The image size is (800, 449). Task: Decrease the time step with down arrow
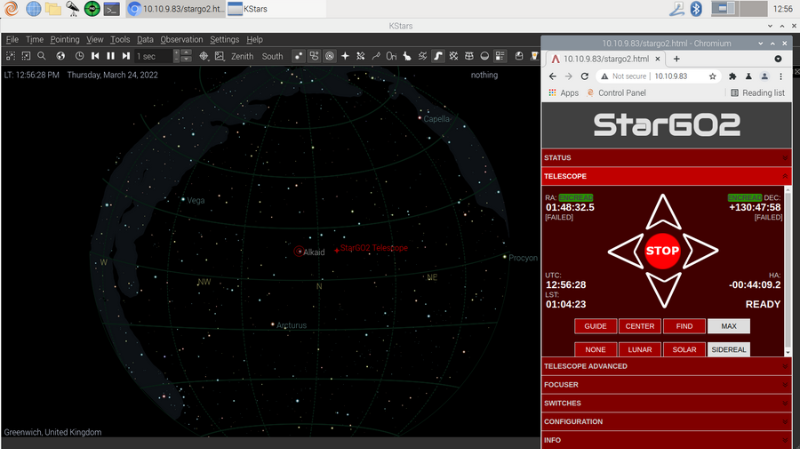point(186,60)
